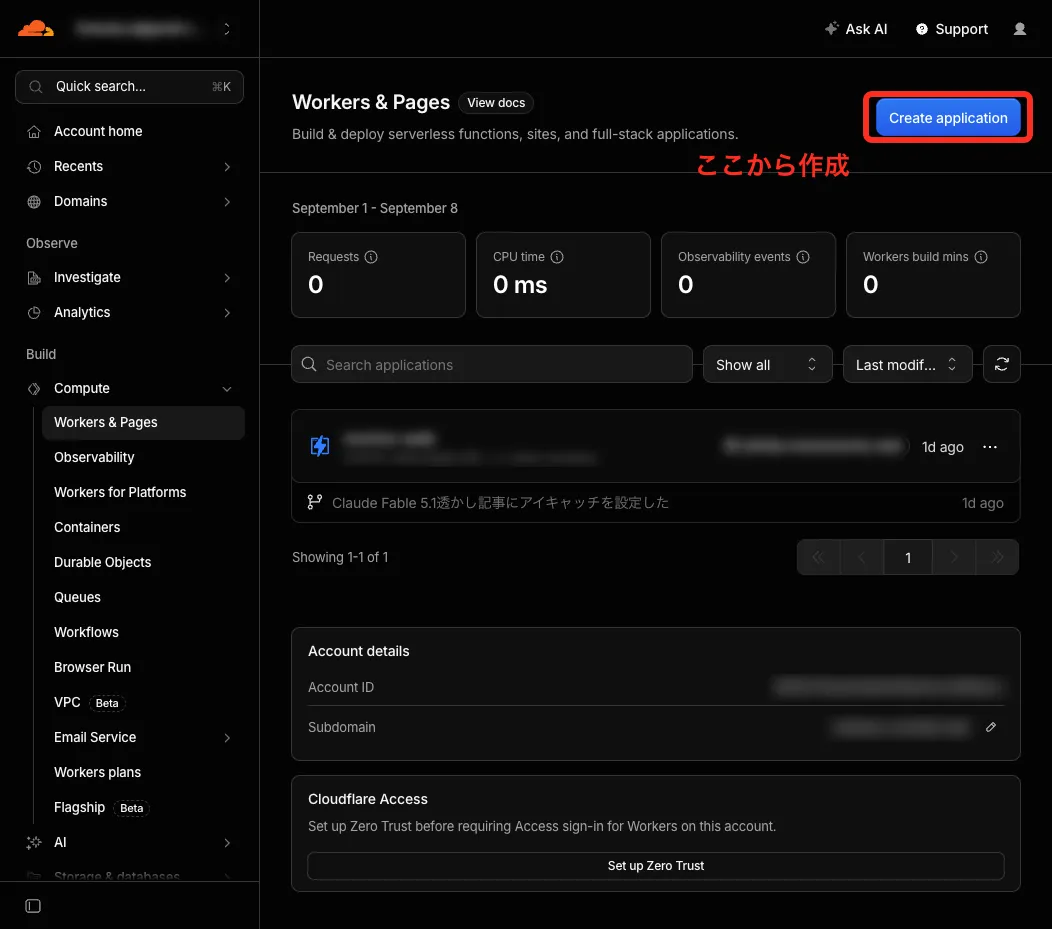The height and width of the screenshot is (929, 1052).
Task: Open the account switcher chevron
Action: [x=227, y=29]
